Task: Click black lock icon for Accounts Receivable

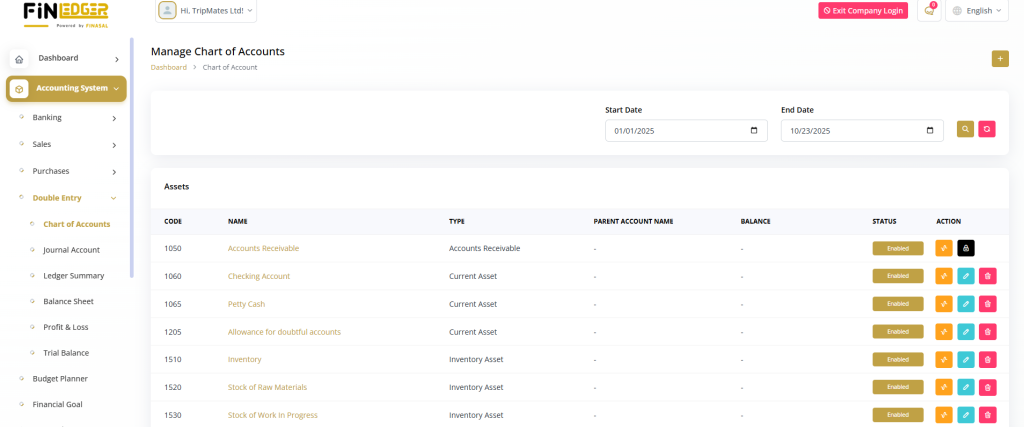Action: pyautogui.click(x=966, y=248)
